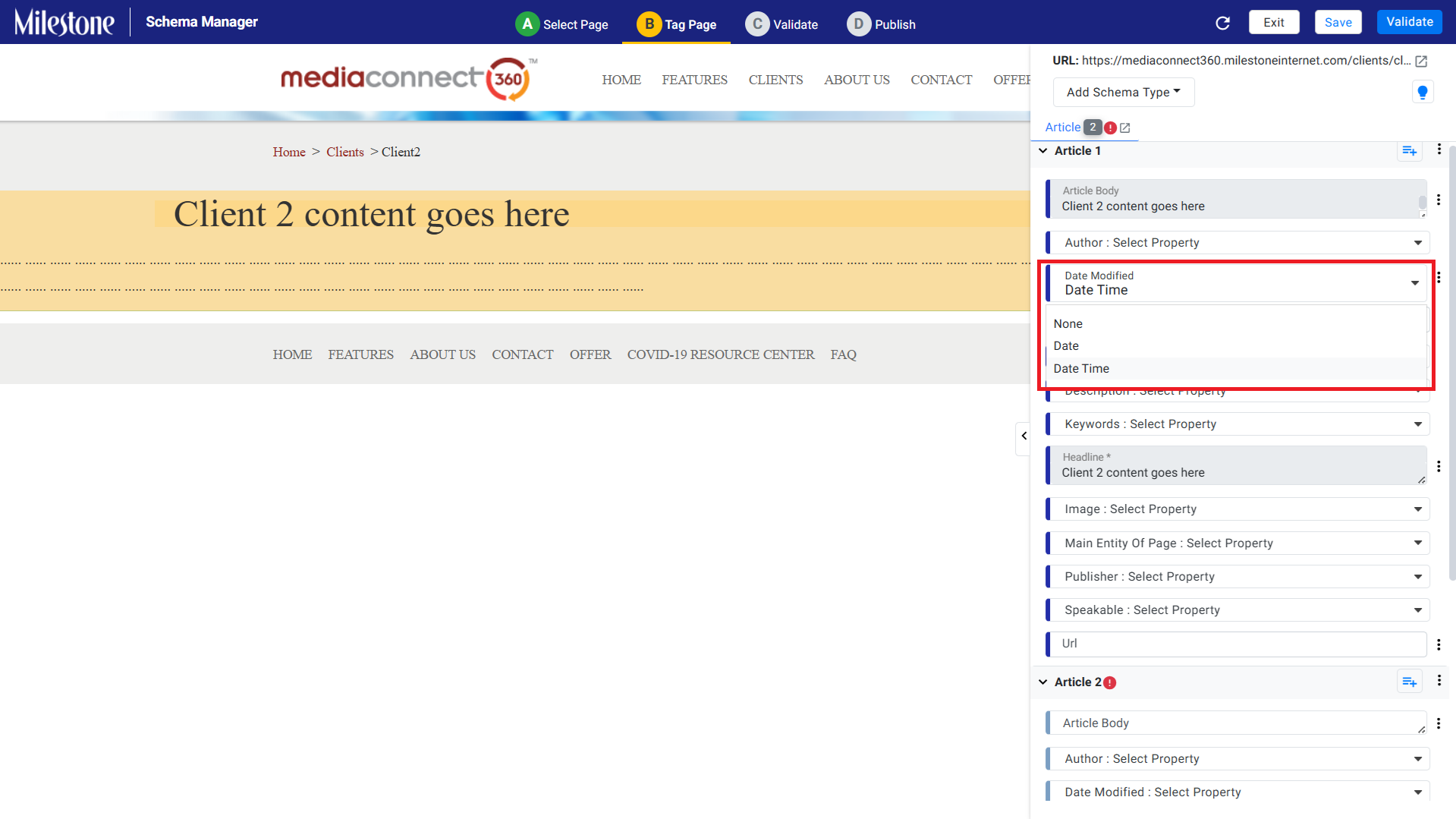Open Date Modified dropdown in Article 2

(1237, 792)
